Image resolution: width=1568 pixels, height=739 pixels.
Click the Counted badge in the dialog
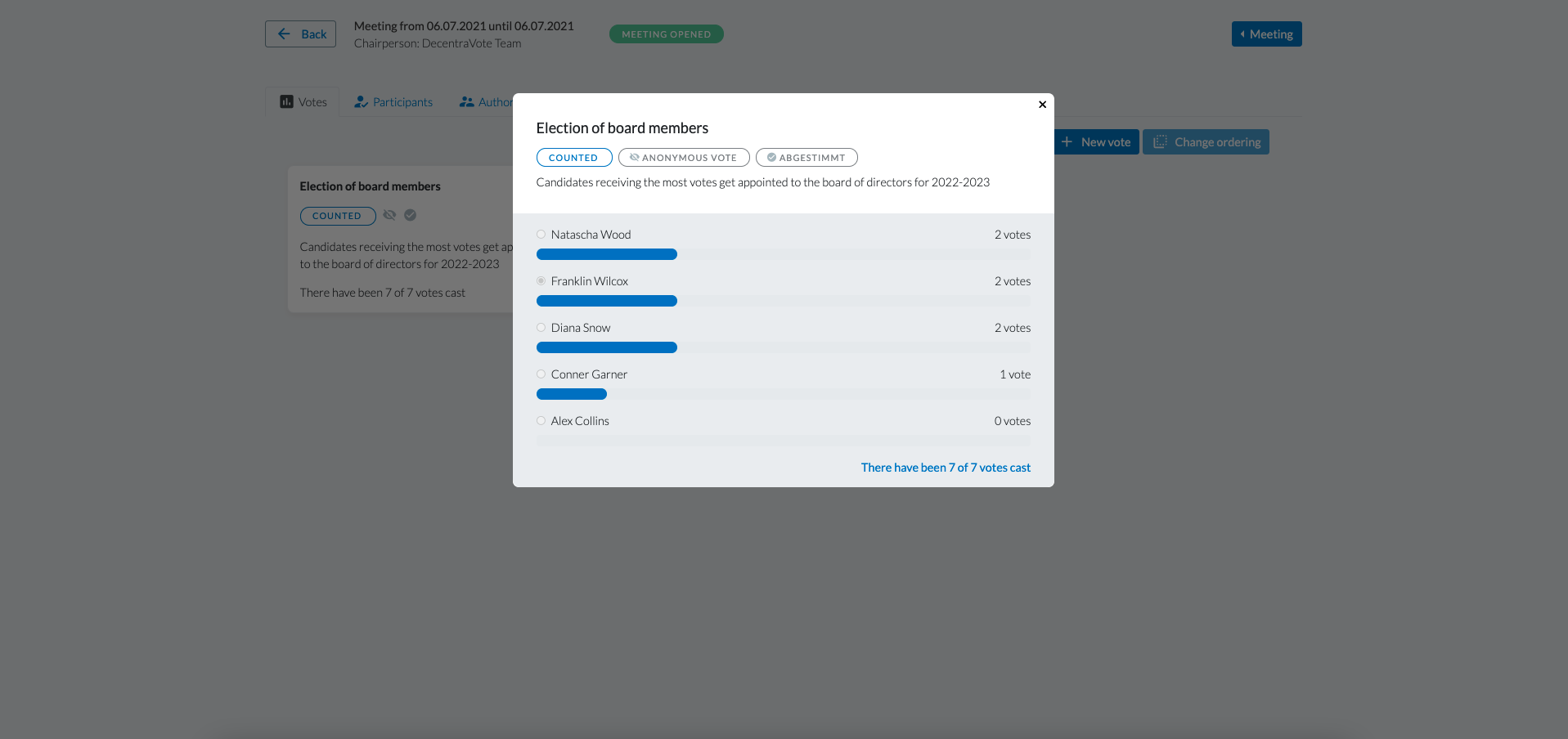[573, 158]
